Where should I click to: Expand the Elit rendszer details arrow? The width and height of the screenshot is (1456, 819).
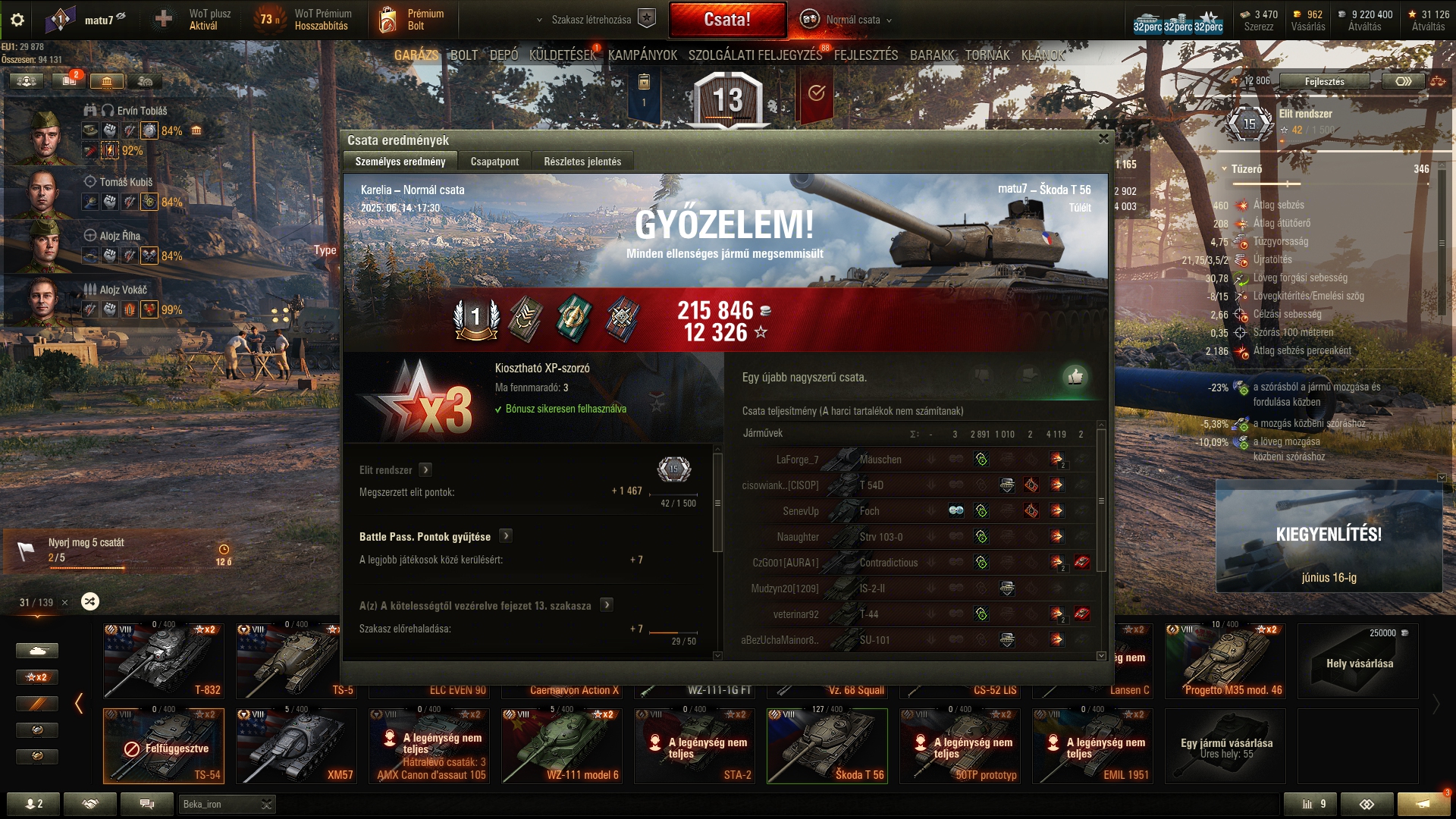(425, 470)
